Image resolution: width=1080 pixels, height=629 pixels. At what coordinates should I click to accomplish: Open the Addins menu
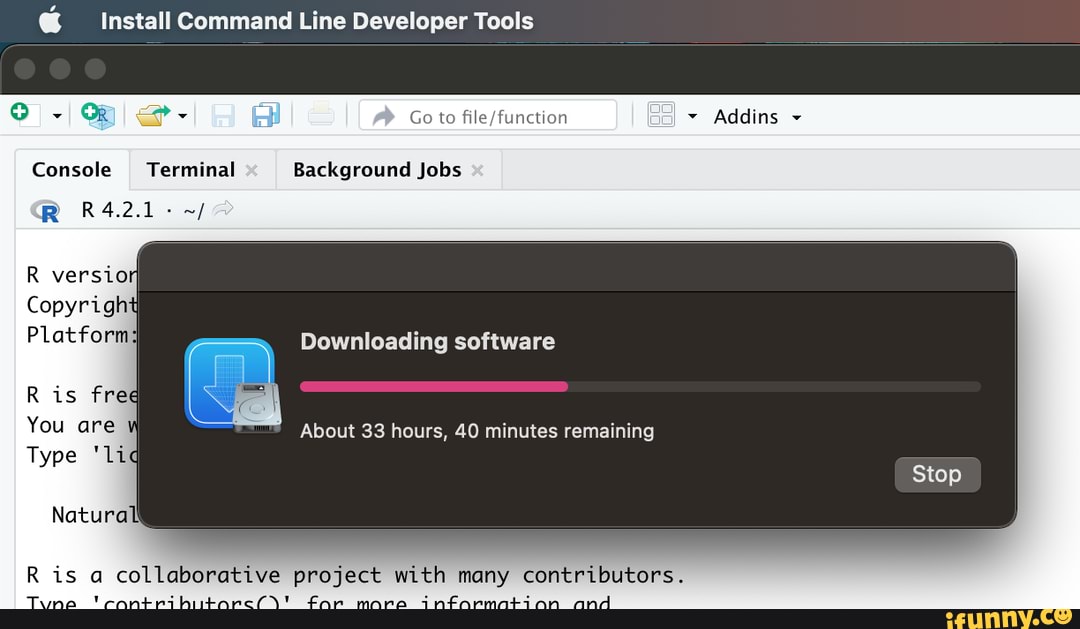(757, 117)
